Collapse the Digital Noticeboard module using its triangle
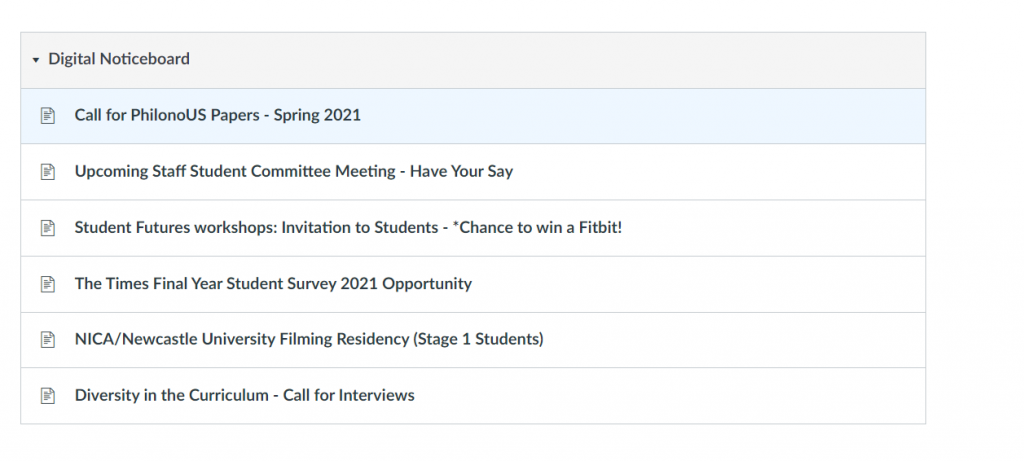The width and height of the screenshot is (1024, 461). pyautogui.click(x=36, y=60)
